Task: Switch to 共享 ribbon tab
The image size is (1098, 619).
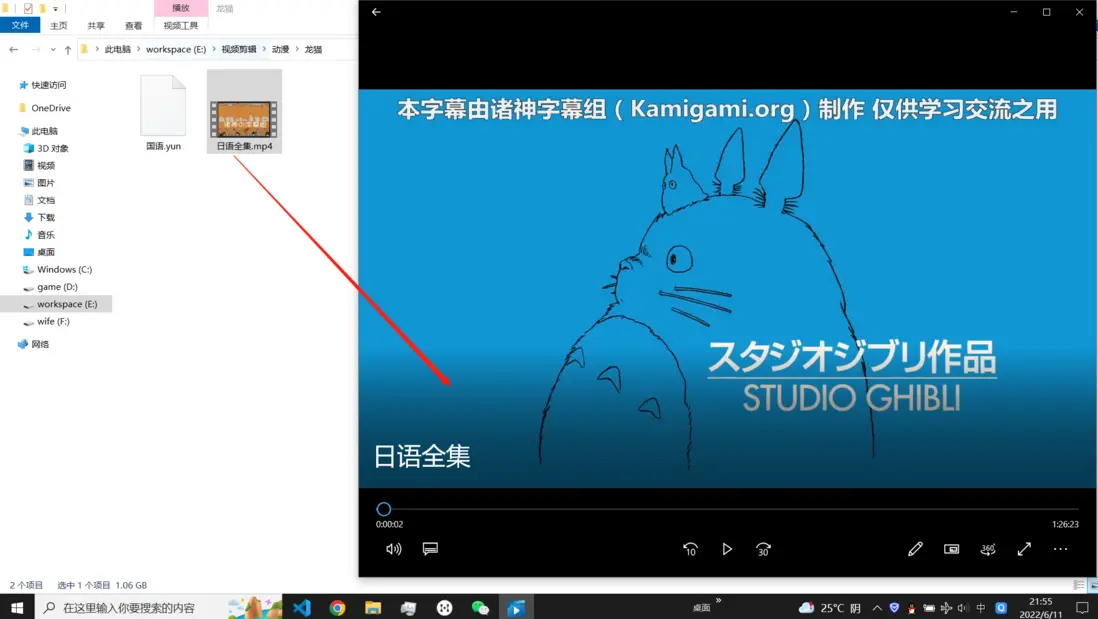Action: click(x=96, y=25)
